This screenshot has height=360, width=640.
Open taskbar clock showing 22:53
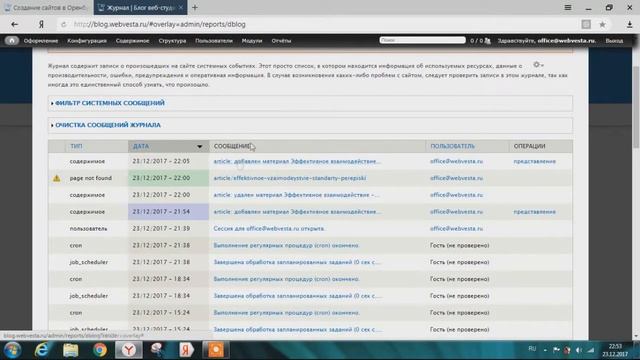pos(615,350)
